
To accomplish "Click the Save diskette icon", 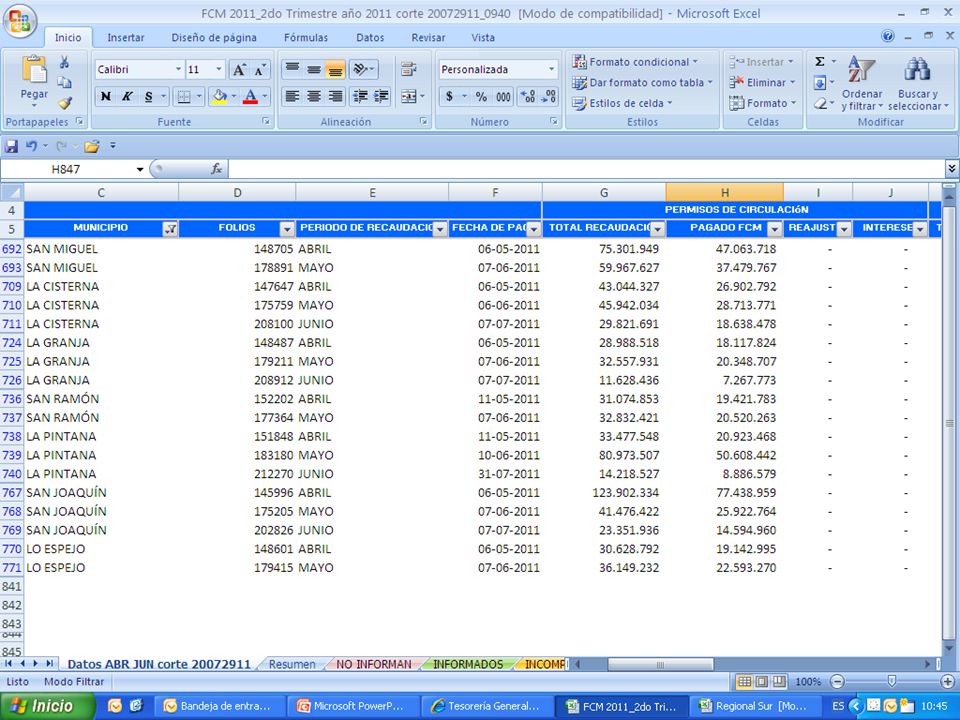I will [x=11, y=146].
